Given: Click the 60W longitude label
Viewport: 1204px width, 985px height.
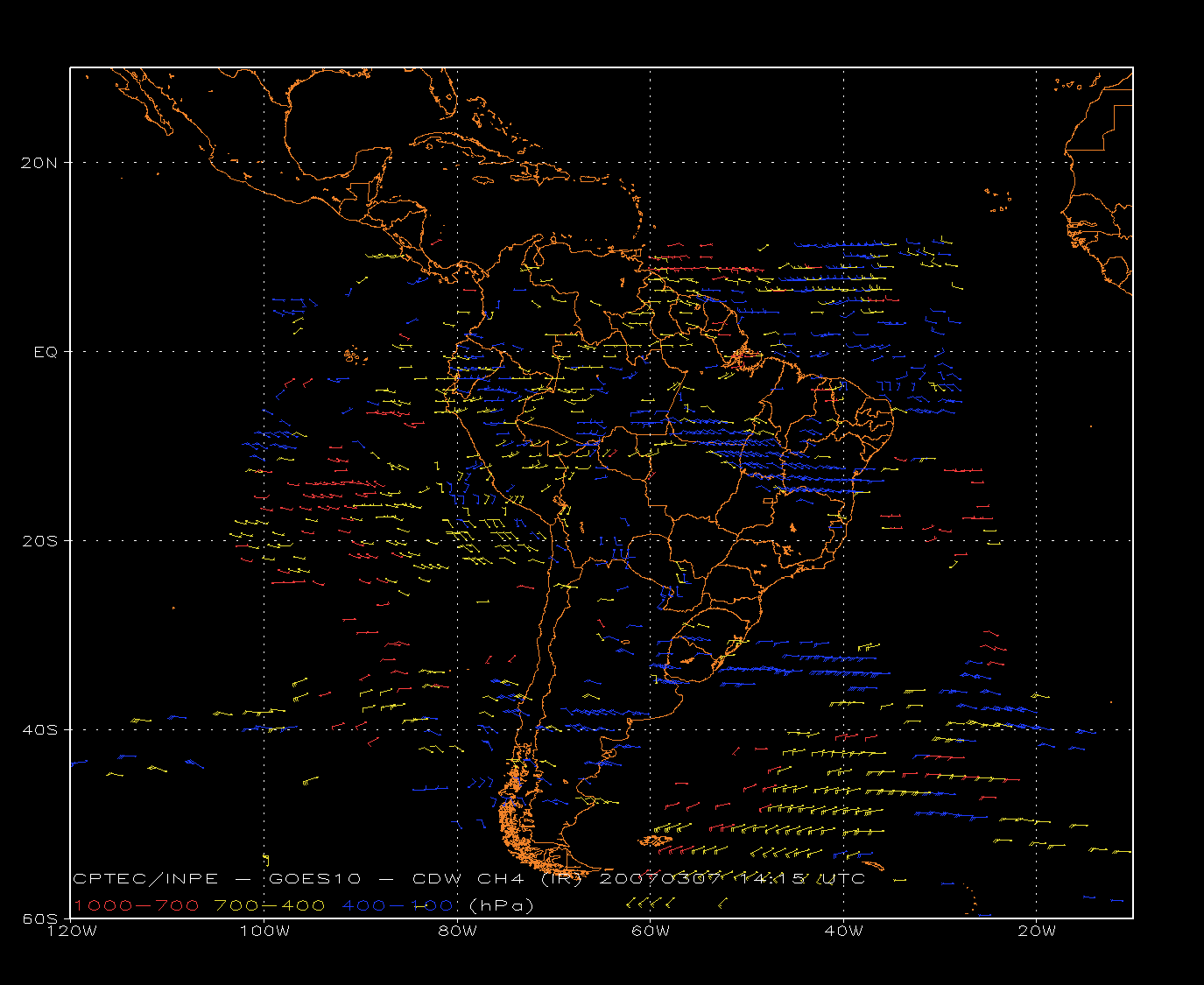Looking at the screenshot, I should (x=651, y=931).
